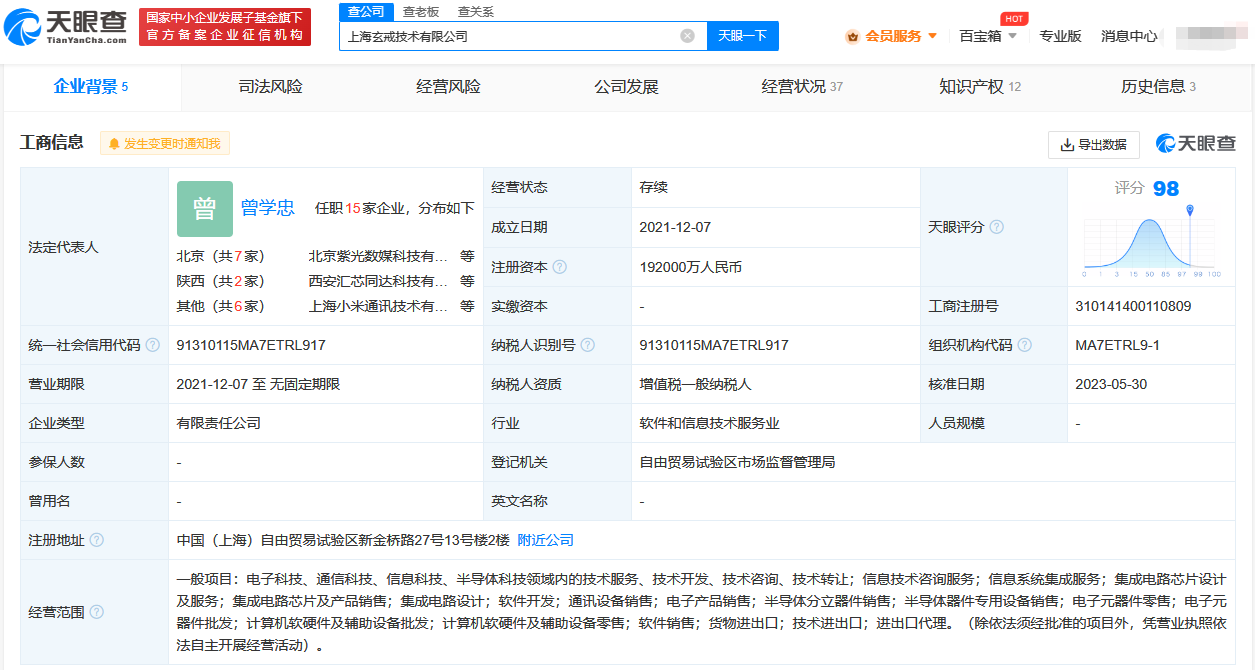Open the 曾学忠 legal representative link
This screenshot has width=1255, height=670.
click(x=268, y=208)
